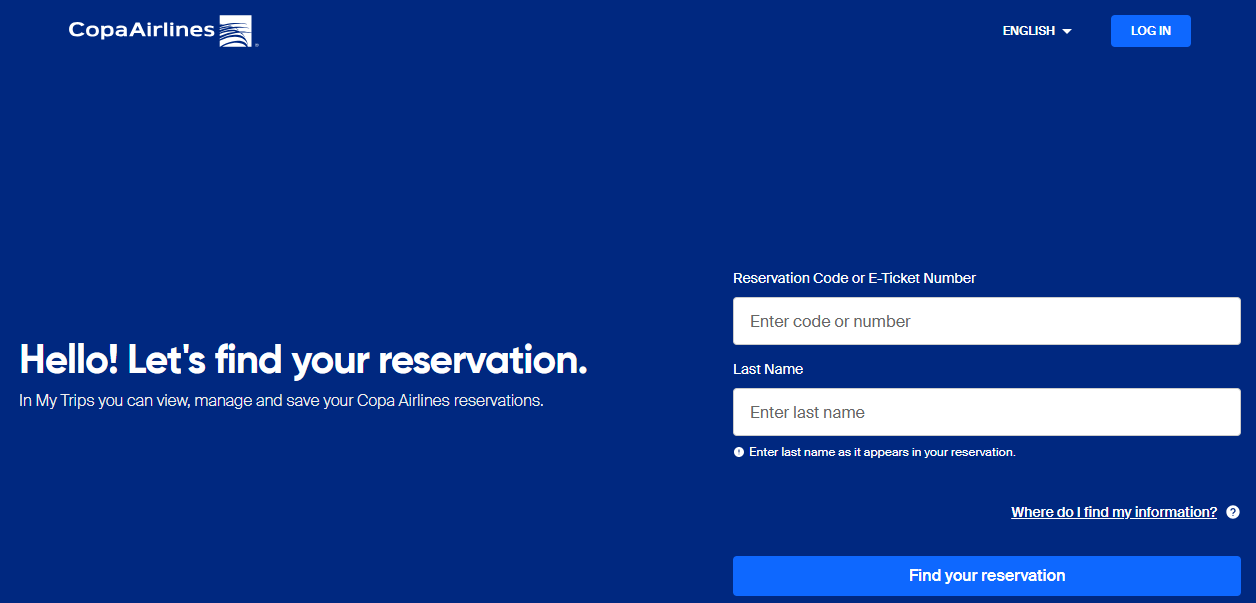Open the ENGLISH language dropdown
1256x603 pixels.
[x=1037, y=31]
